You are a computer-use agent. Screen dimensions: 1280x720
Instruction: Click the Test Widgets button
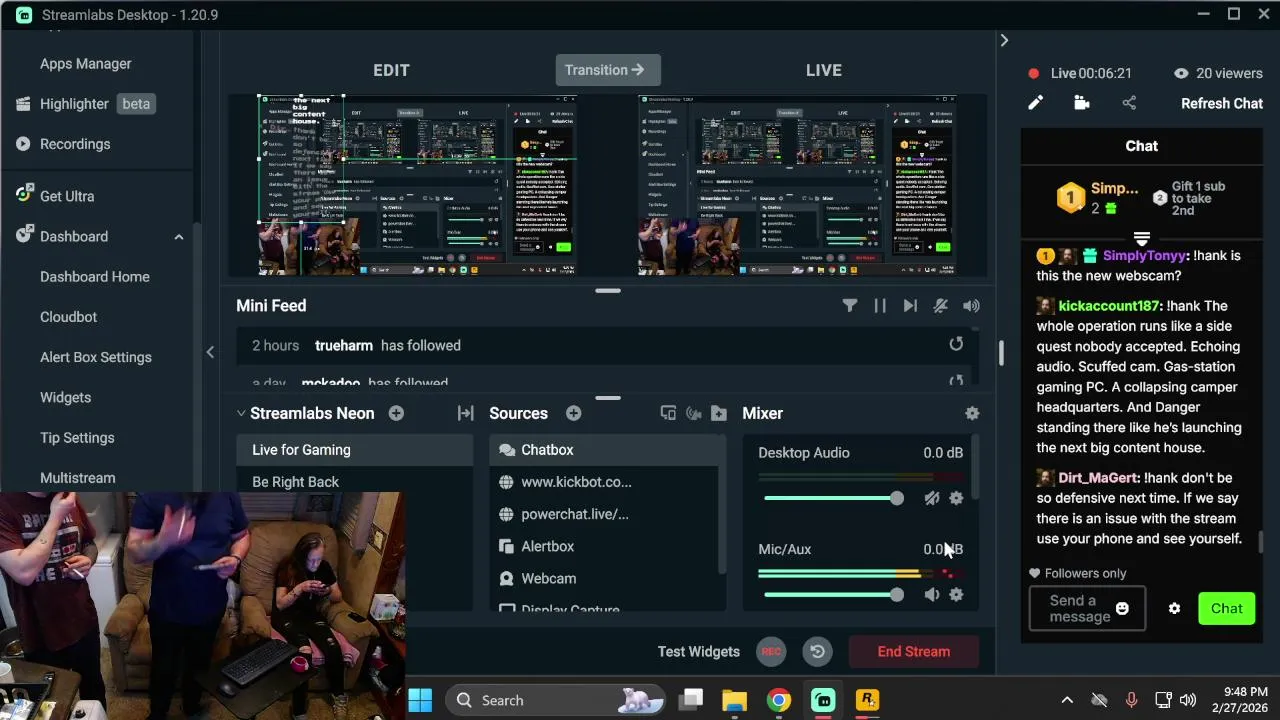coord(699,652)
